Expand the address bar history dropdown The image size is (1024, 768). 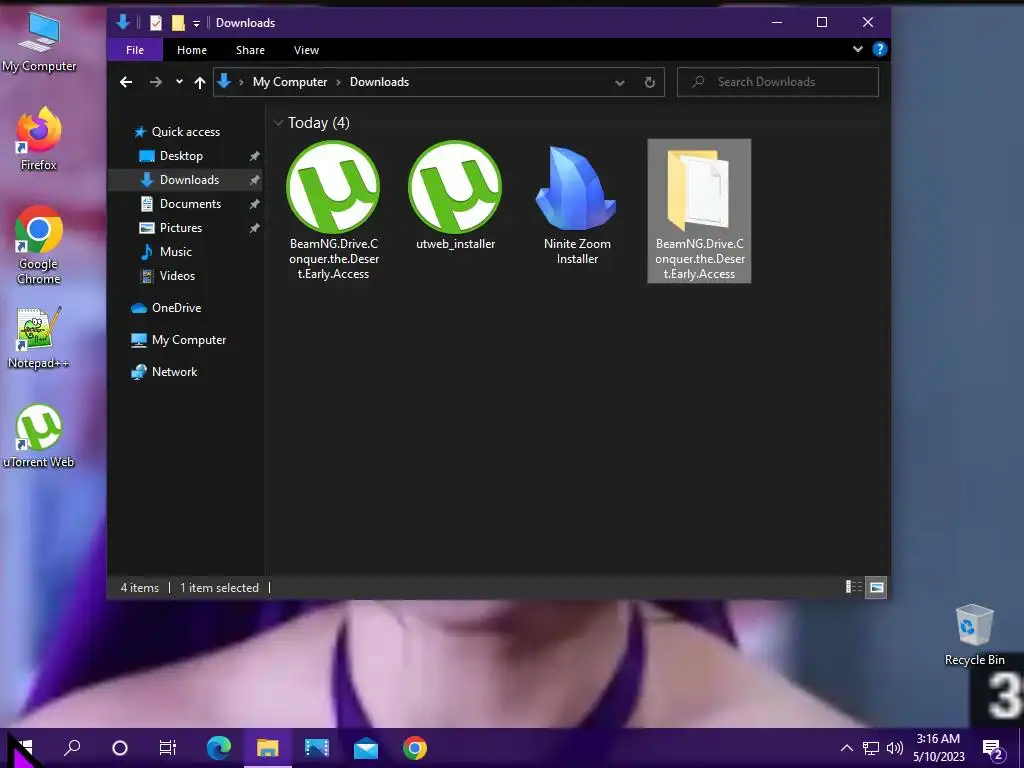click(x=620, y=82)
